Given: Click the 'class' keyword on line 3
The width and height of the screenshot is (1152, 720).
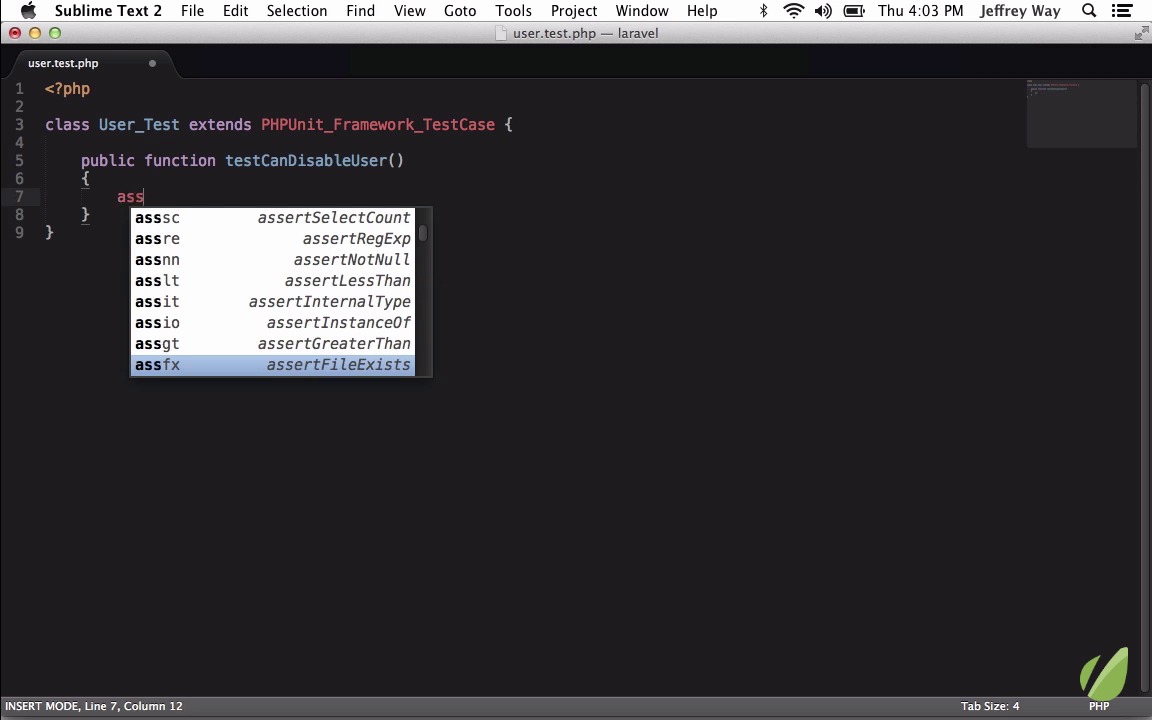Looking at the screenshot, I should tap(67, 125).
